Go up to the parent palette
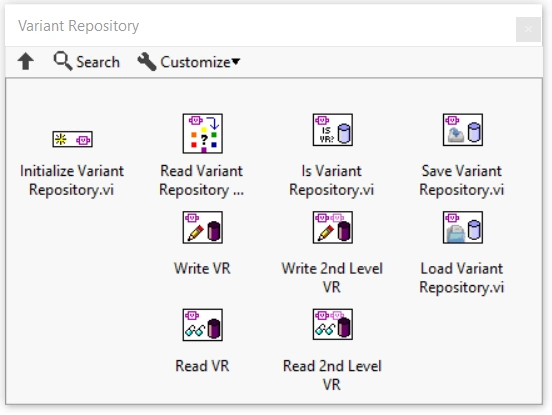Screen dimensions: 552x415 tap(26, 61)
